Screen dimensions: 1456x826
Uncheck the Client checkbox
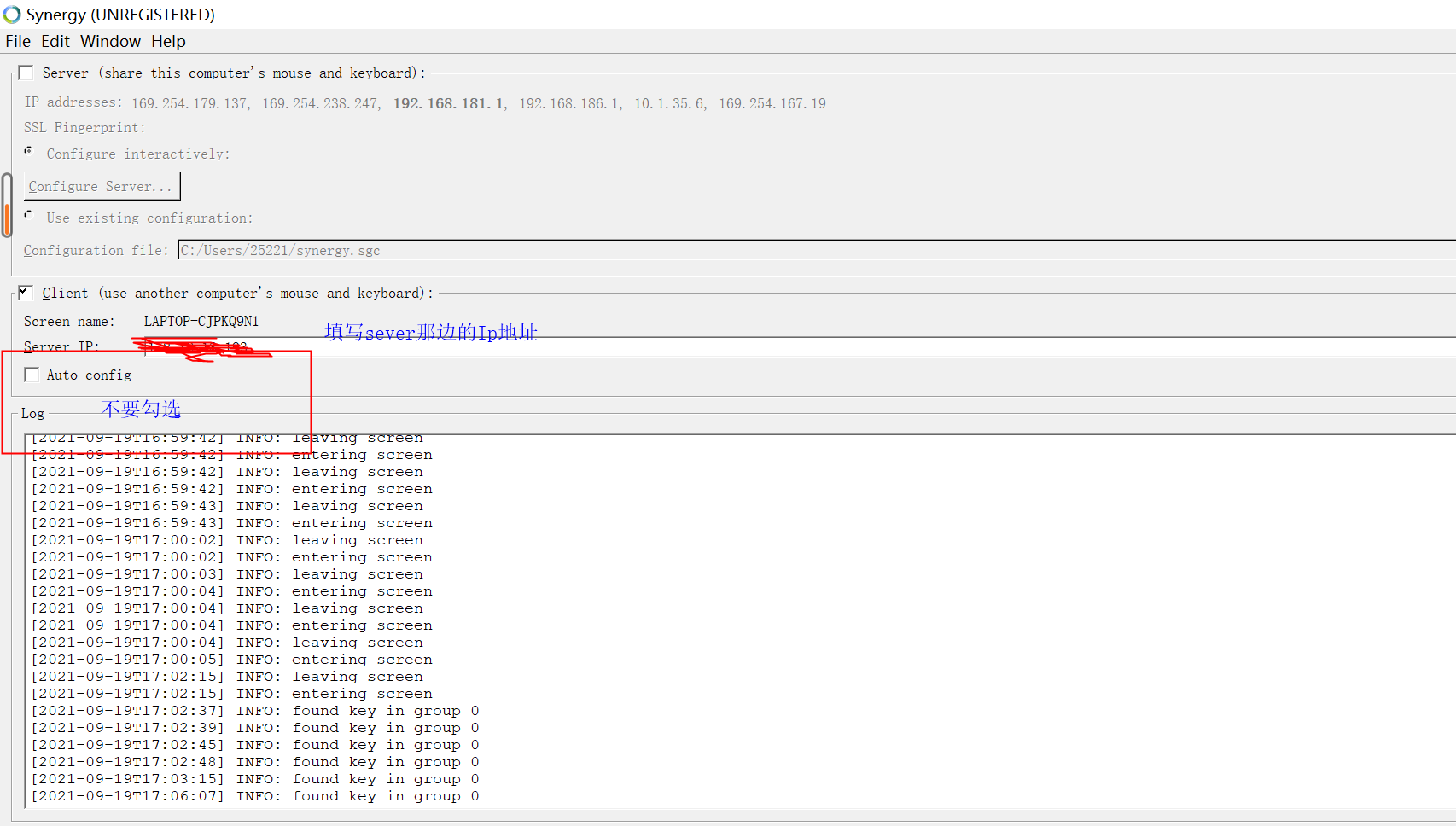coord(26,293)
